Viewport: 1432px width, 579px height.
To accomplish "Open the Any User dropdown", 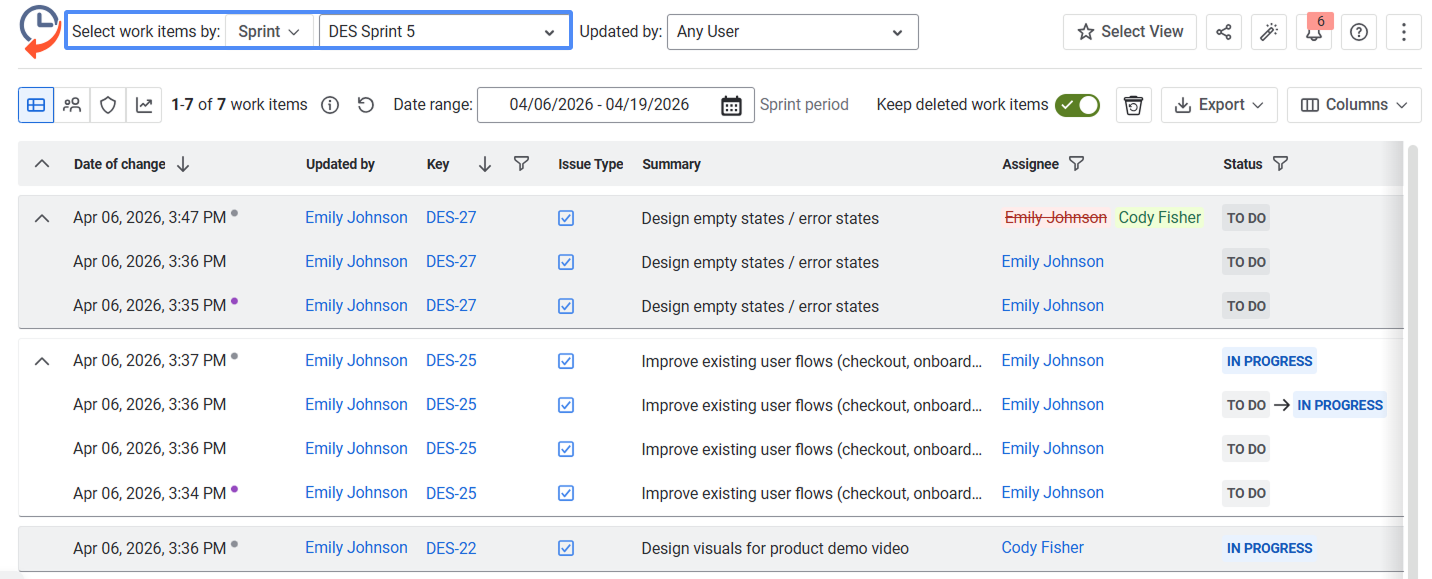I will (x=791, y=32).
